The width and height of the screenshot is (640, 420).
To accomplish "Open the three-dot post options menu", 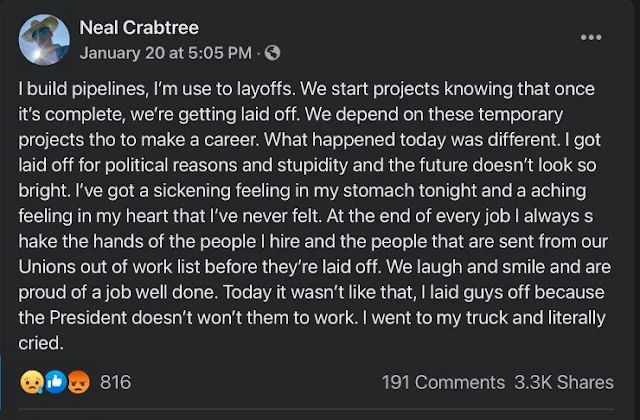I will (591, 37).
